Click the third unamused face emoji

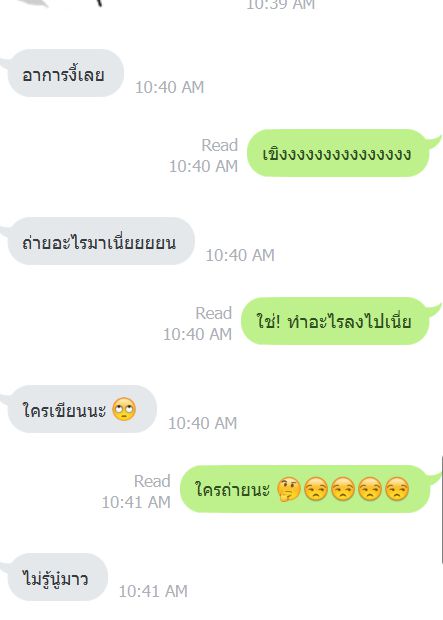tap(370, 489)
